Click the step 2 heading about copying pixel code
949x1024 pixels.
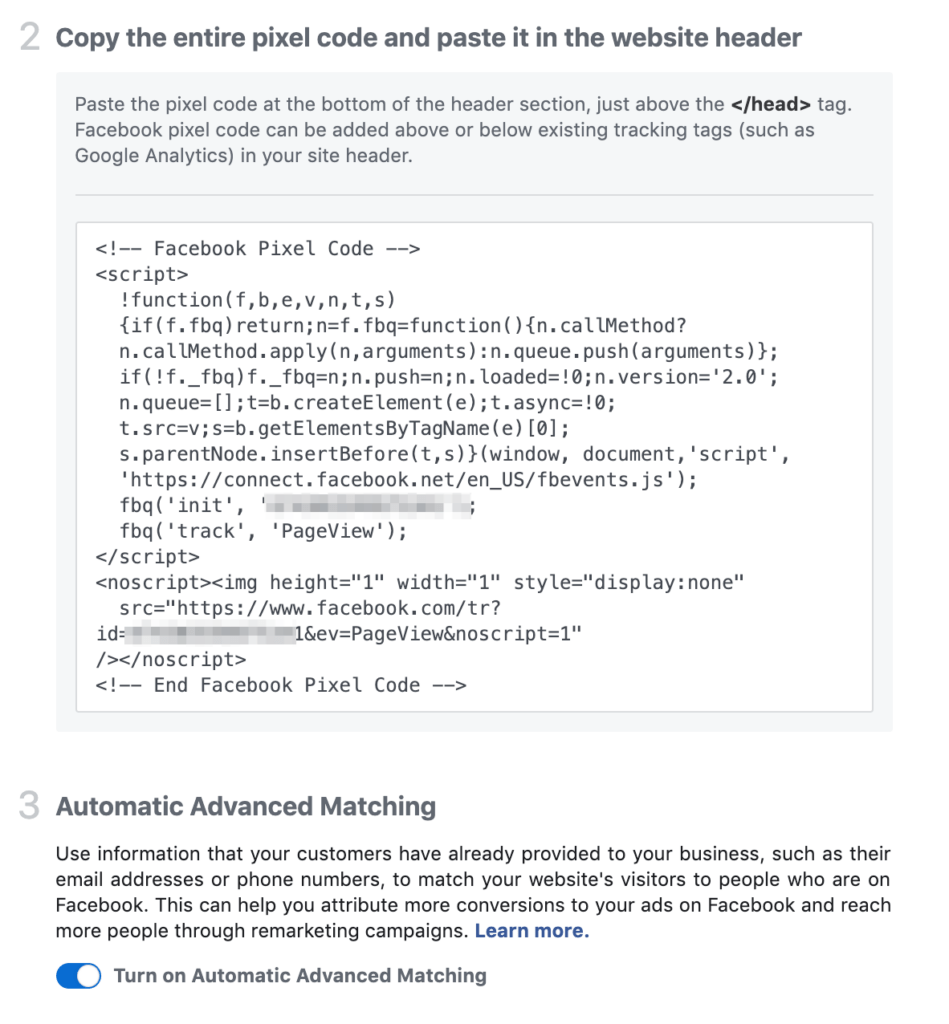coord(428,39)
